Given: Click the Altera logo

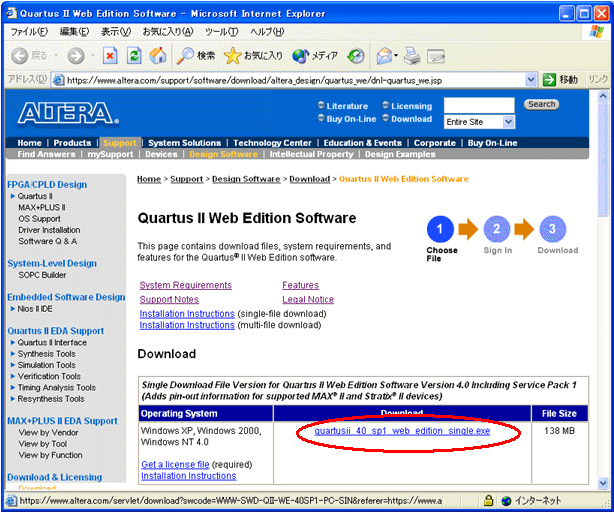Looking at the screenshot, I should tap(56, 111).
